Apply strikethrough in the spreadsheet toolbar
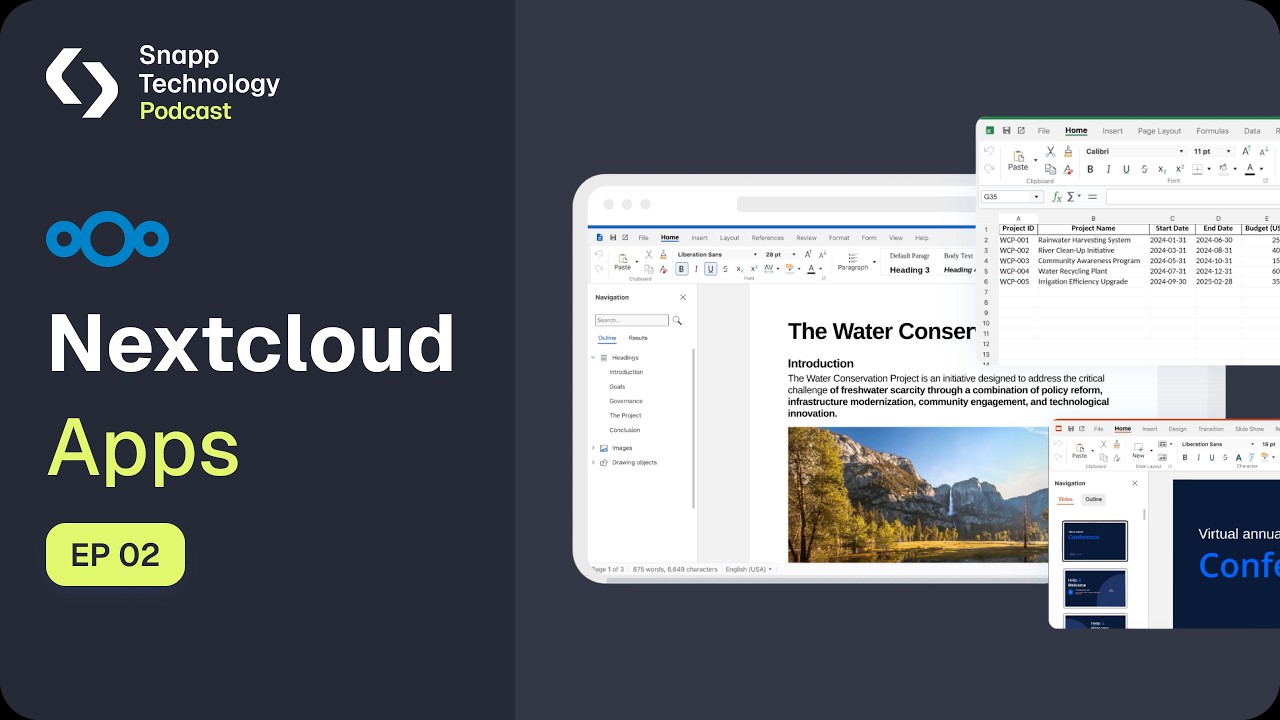The image size is (1280, 720). tap(1144, 169)
